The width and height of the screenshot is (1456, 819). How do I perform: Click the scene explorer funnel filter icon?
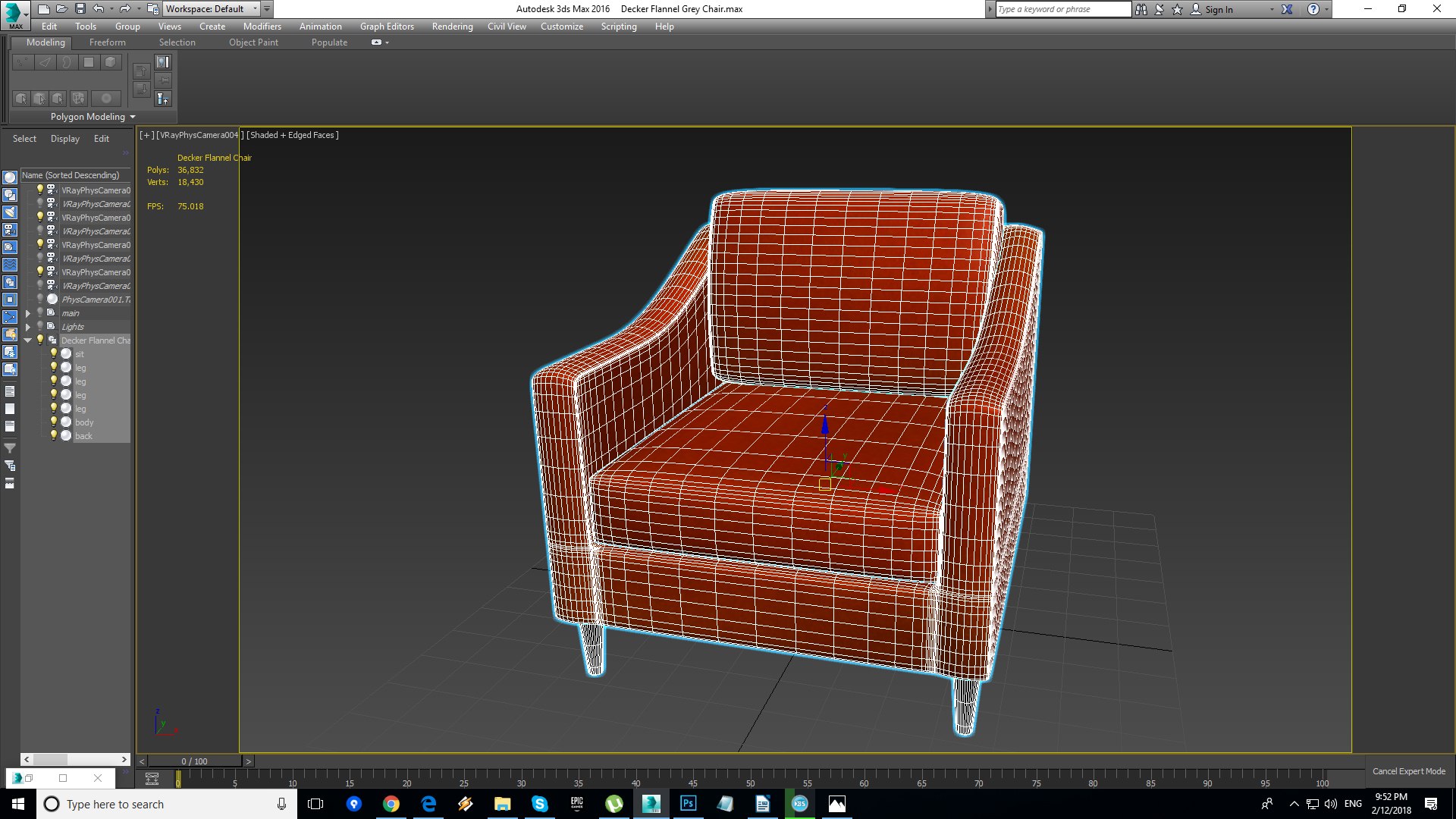coord(10,448)
